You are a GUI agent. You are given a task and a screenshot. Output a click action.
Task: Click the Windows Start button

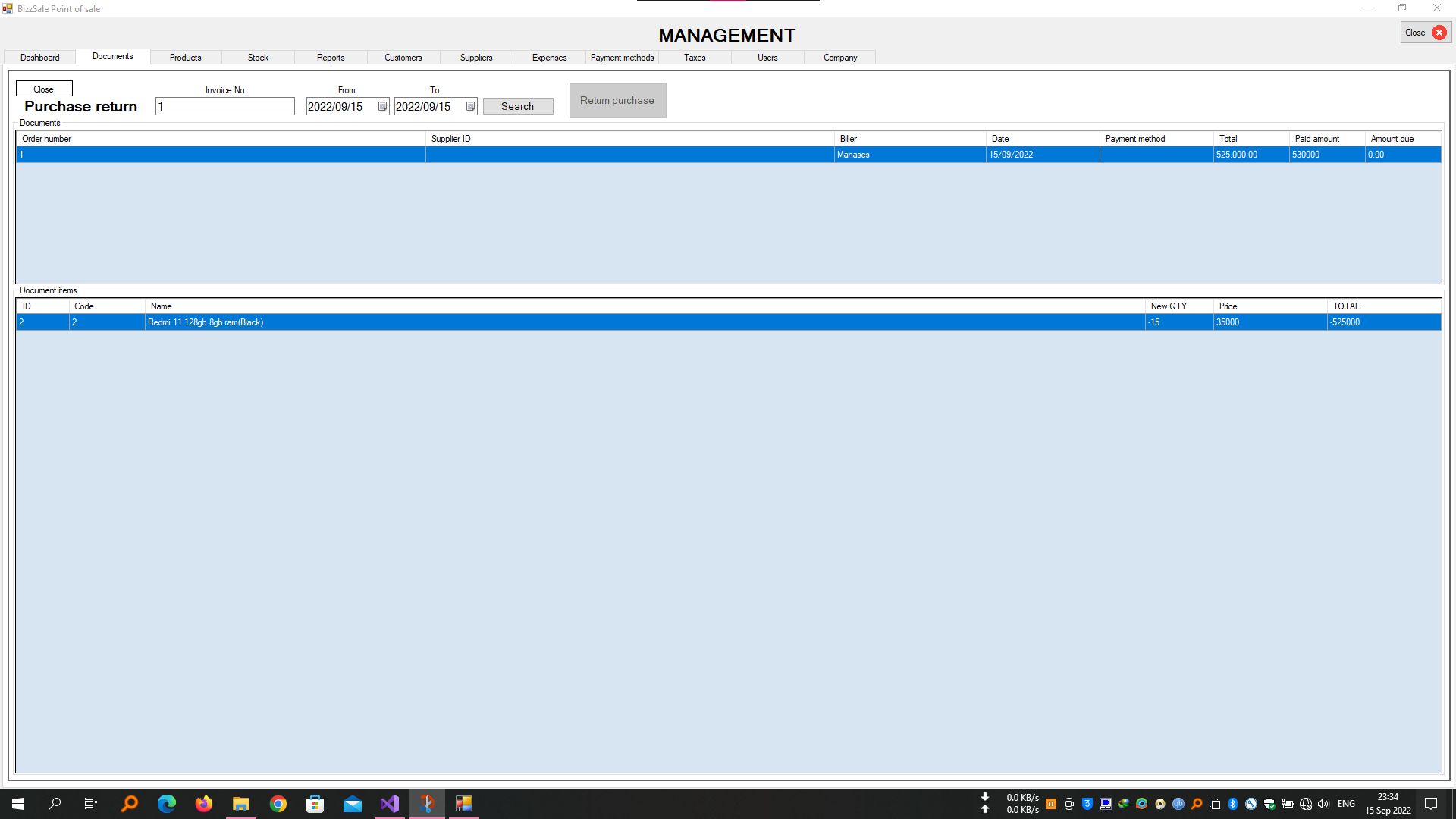click(x=18, y=804)
